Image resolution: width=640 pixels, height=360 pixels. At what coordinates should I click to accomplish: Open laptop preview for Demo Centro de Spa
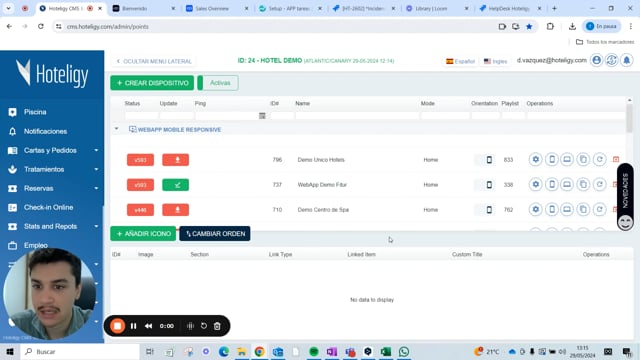click(x=567, y=209)
